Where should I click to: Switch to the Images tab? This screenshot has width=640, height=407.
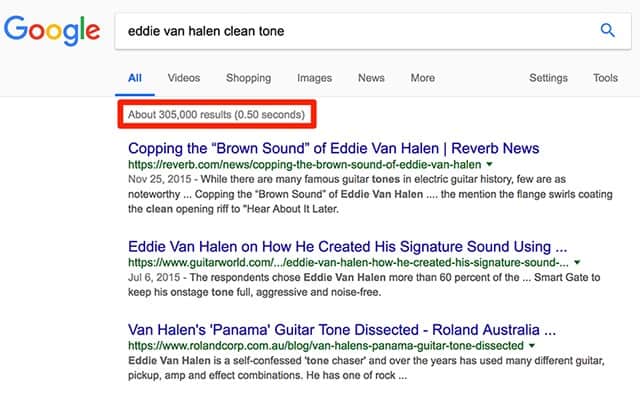[x=314, y=78]
